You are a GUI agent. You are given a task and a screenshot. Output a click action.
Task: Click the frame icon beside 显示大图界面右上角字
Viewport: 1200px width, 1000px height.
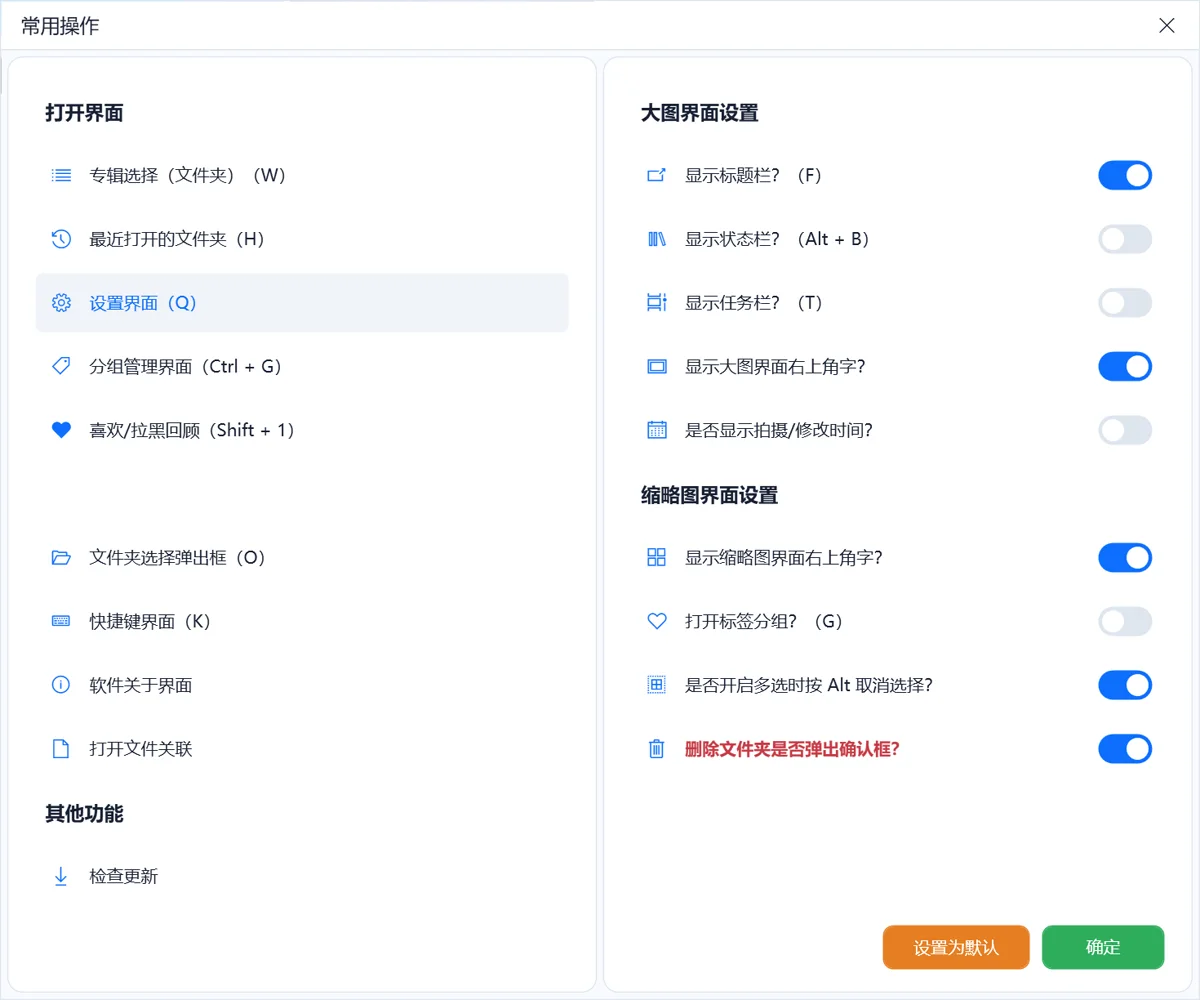[657, 366]
